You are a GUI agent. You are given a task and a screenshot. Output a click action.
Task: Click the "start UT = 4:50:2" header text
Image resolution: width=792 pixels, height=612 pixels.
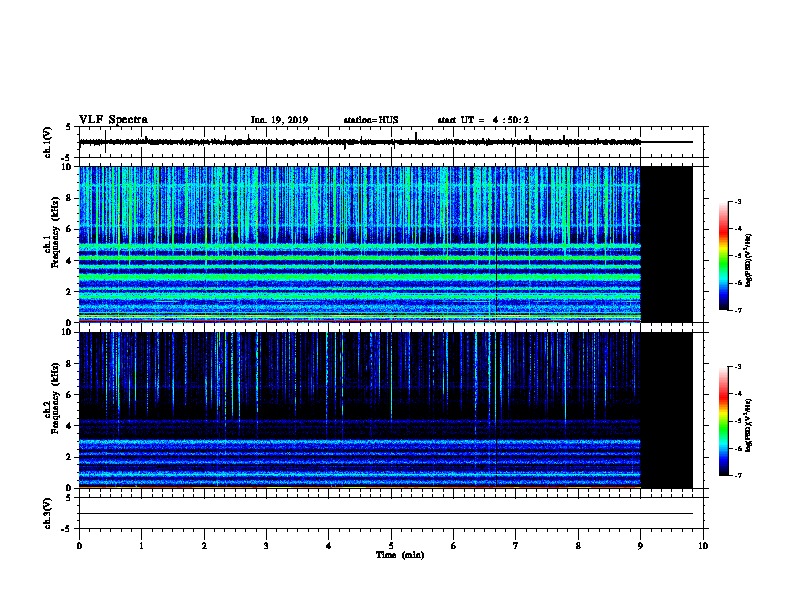point(483,120)
